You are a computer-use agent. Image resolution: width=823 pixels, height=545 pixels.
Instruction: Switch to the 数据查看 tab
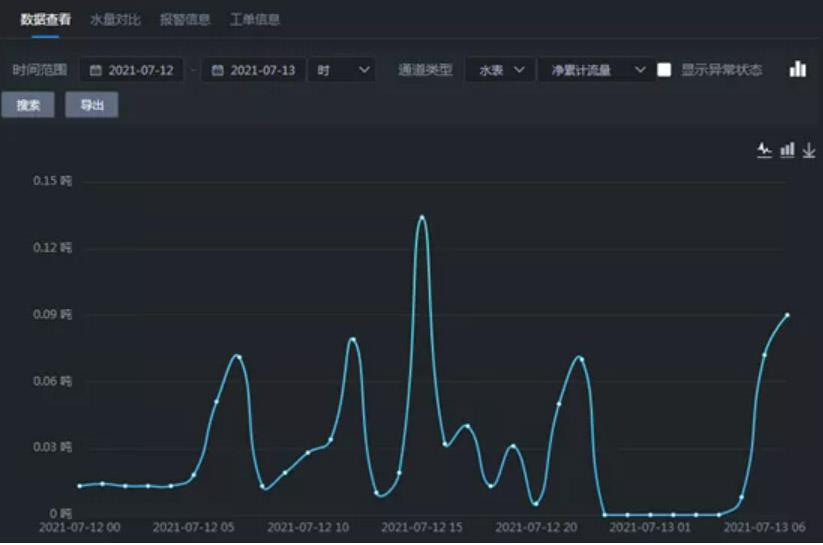[46, 19]
